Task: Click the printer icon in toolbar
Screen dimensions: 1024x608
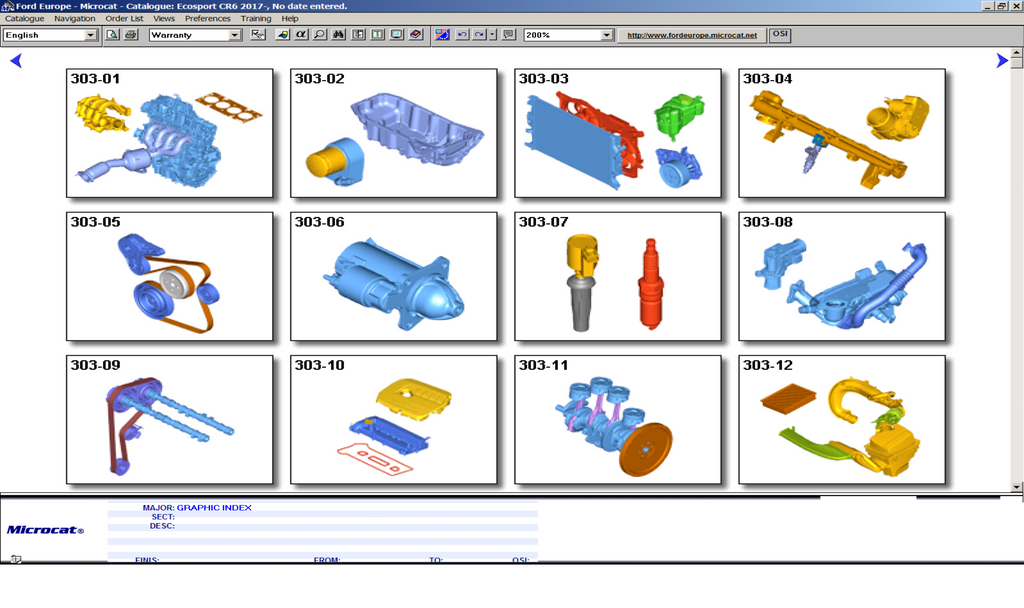Action: coord(131,35)
